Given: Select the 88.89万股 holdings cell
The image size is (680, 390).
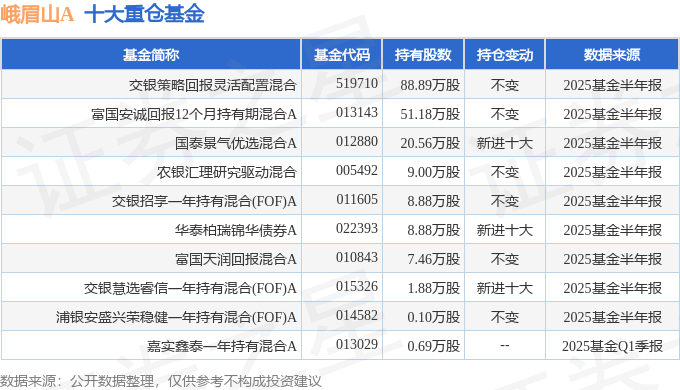Looking at the screenshot, I should [x=430, y=85].
